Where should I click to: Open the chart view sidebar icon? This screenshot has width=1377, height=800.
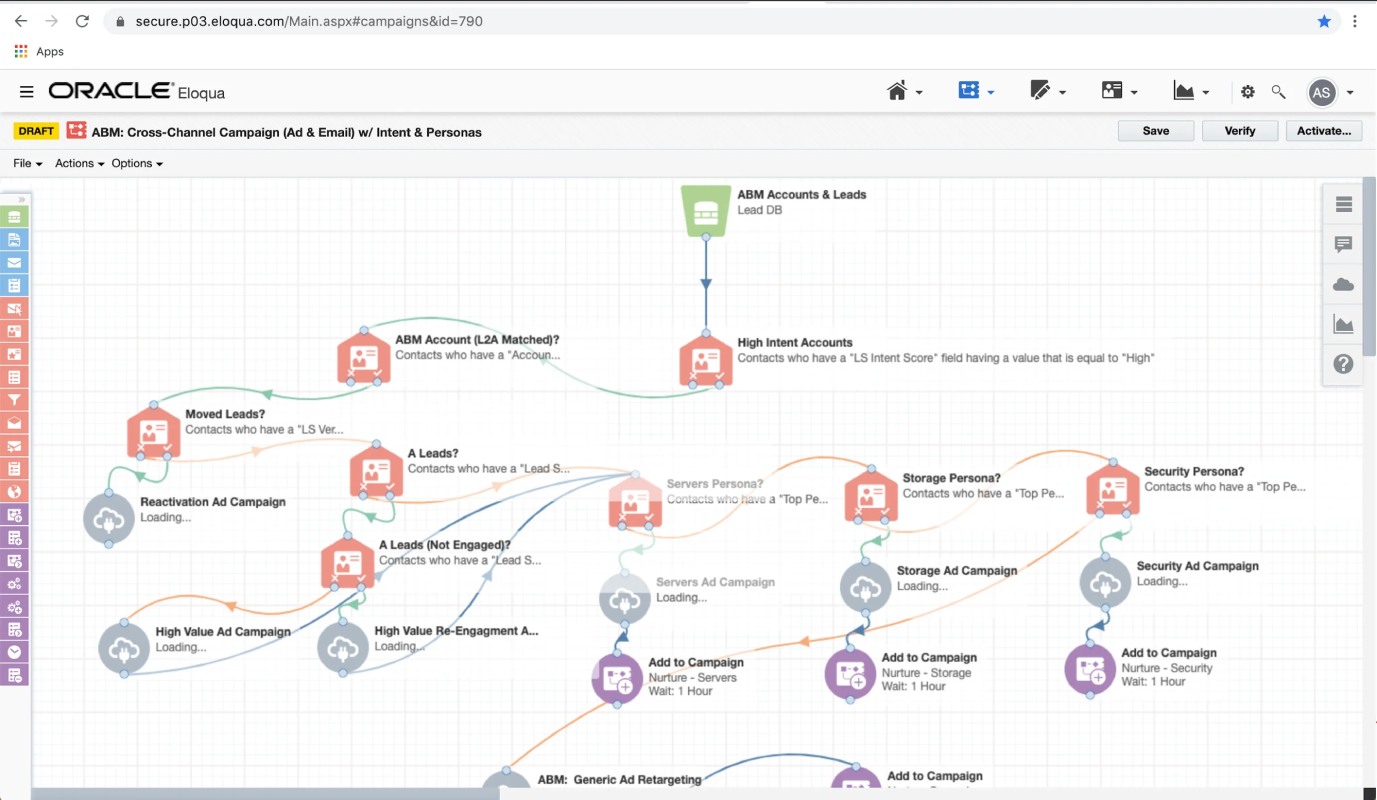1343,324
